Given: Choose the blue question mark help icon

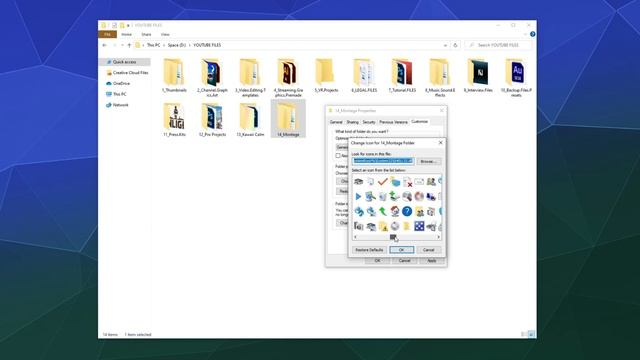Looking at the screenshot, I should tap(407, 211).
